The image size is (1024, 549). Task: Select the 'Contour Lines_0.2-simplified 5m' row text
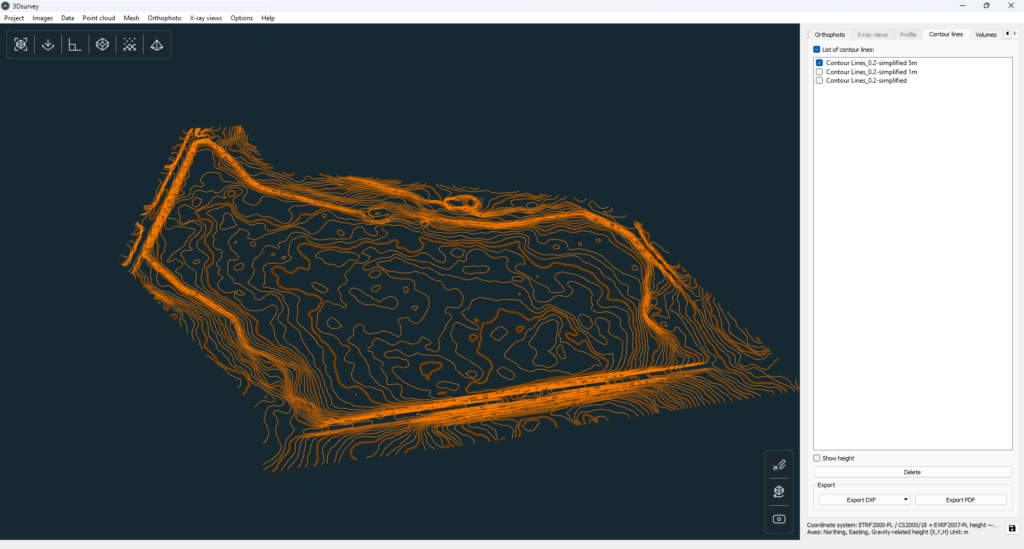[871, 63]
